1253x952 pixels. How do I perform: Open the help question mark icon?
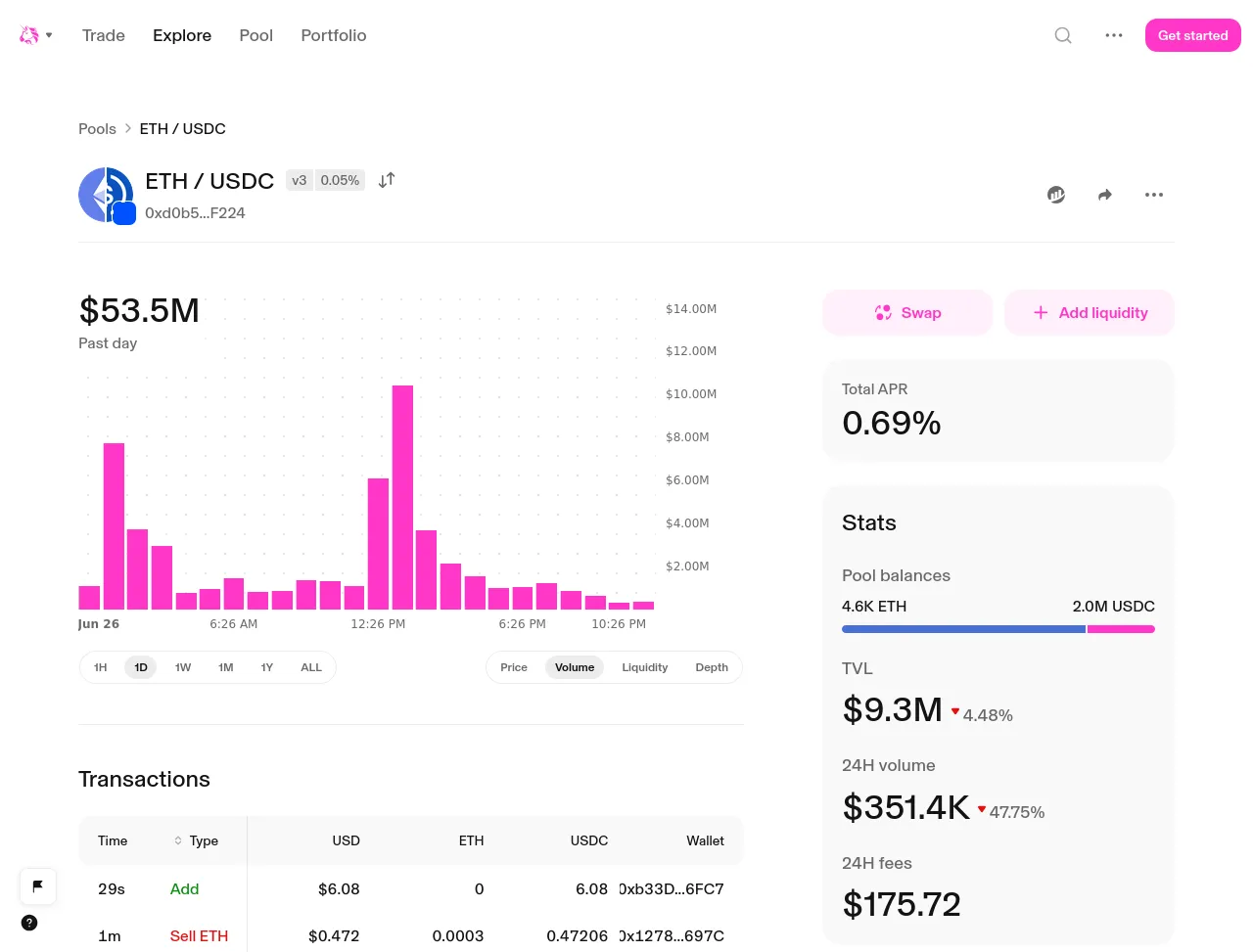(29, 923)
